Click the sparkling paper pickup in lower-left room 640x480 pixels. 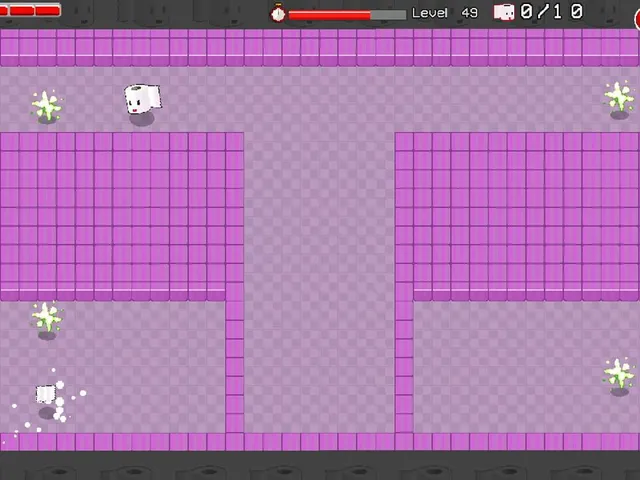[46, 394]
